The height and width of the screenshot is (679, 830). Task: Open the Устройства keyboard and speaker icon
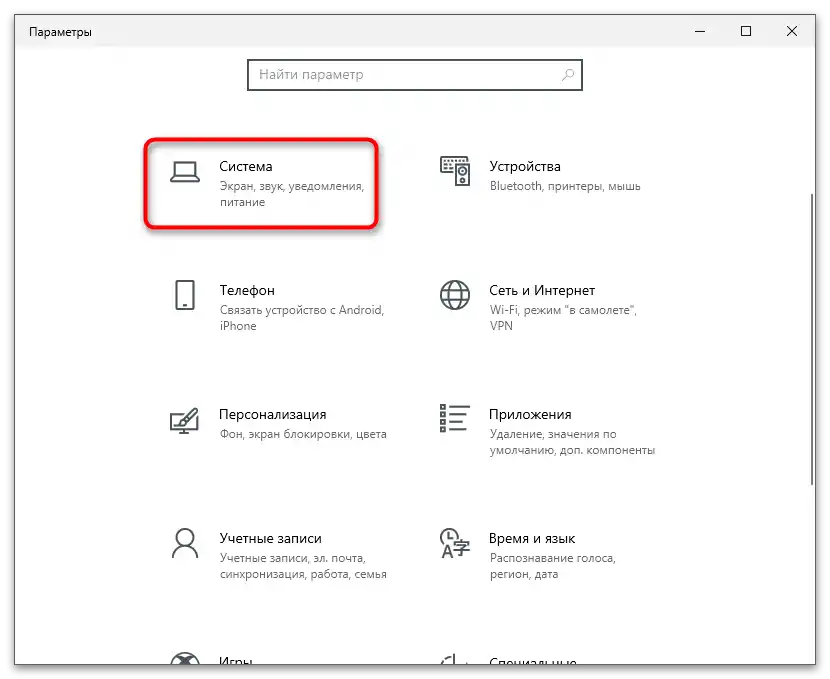coord(455,171)
